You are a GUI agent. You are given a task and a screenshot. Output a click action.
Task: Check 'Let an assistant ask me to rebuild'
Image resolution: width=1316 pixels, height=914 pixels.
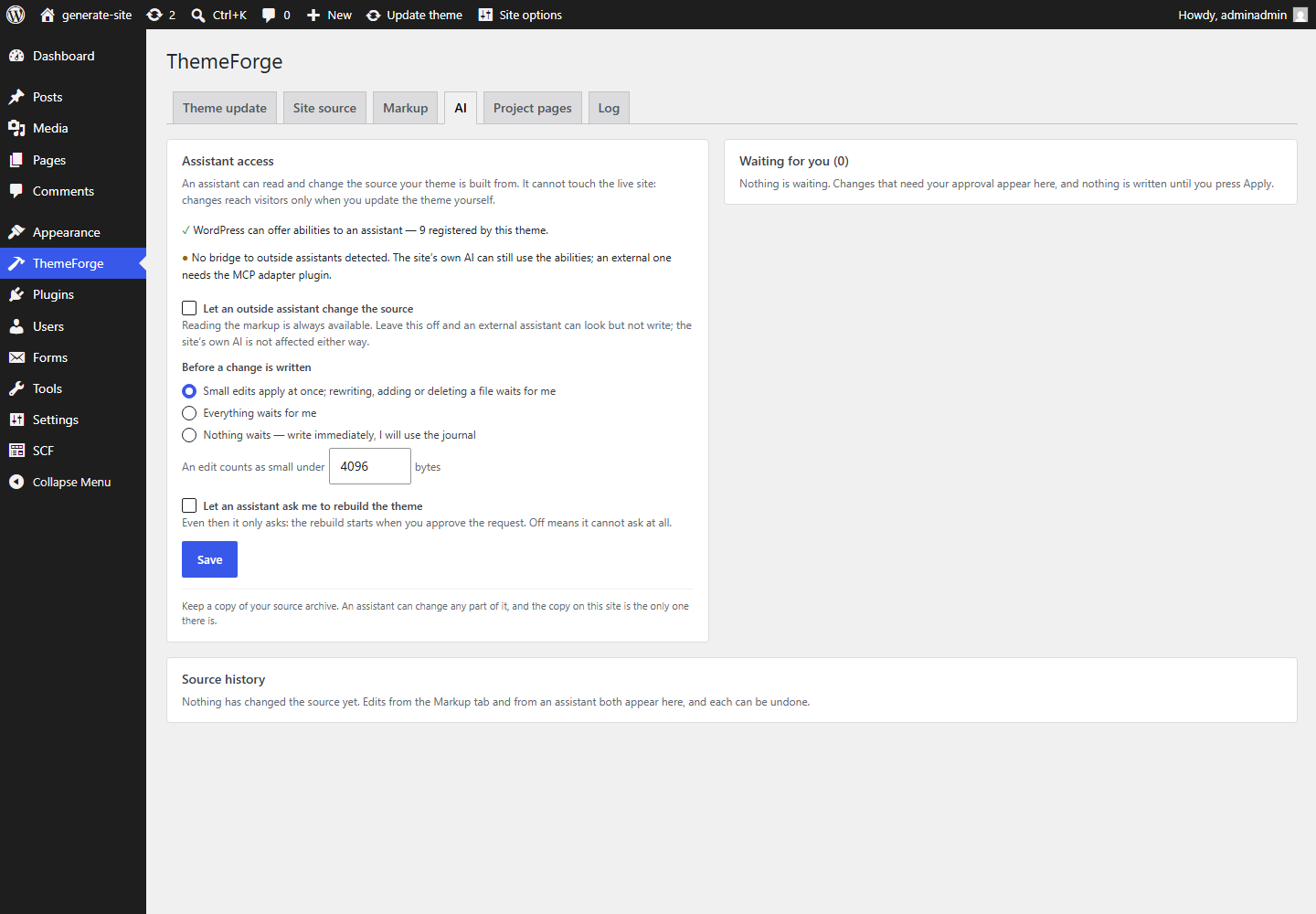[x=189, y=505]
